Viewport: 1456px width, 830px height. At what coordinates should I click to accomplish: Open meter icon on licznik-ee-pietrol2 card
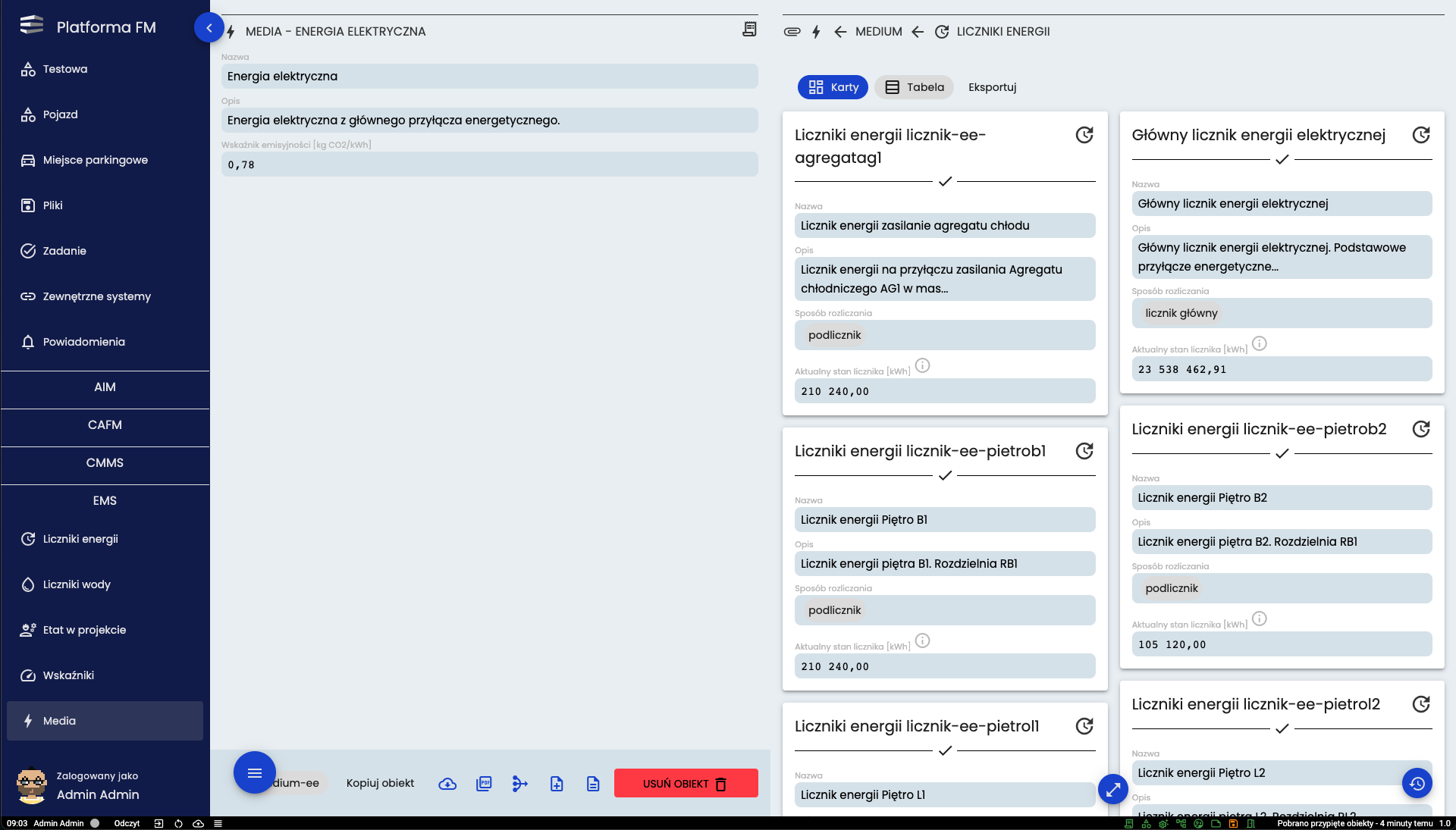1421,704
